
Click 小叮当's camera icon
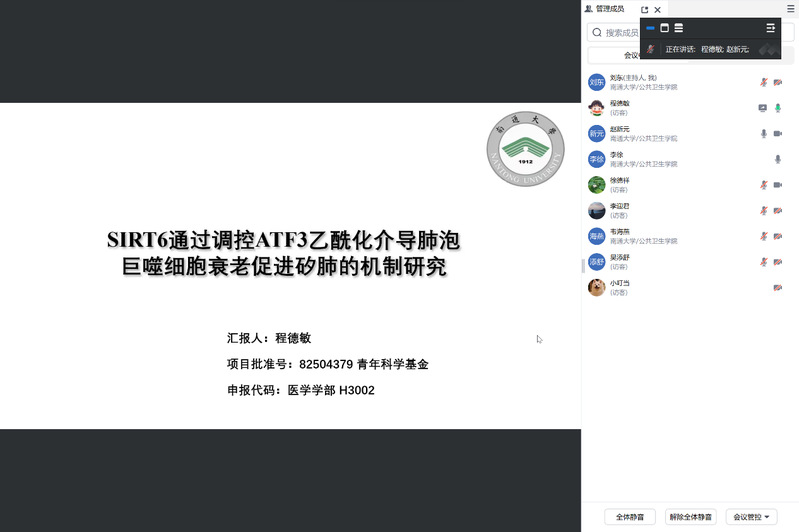pos(778,288)
